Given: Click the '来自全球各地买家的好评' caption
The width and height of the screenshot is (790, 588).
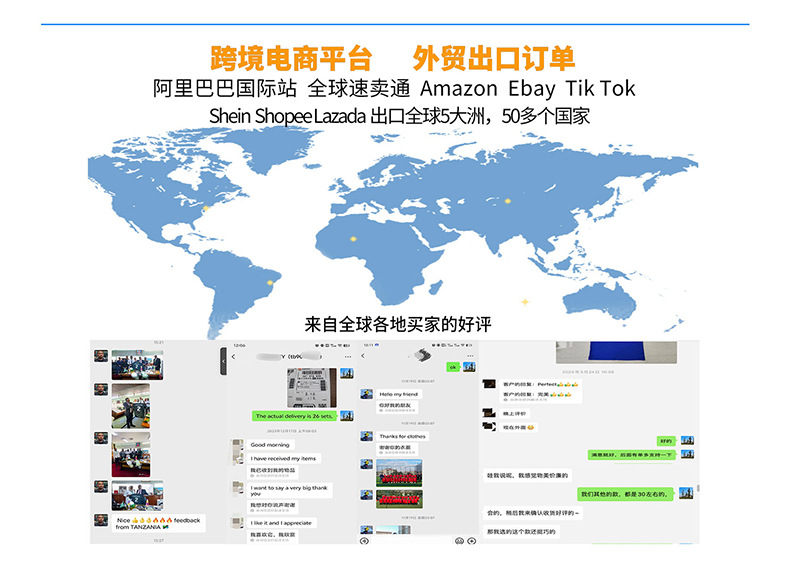Looking at the screenshot, I should 398,324.
